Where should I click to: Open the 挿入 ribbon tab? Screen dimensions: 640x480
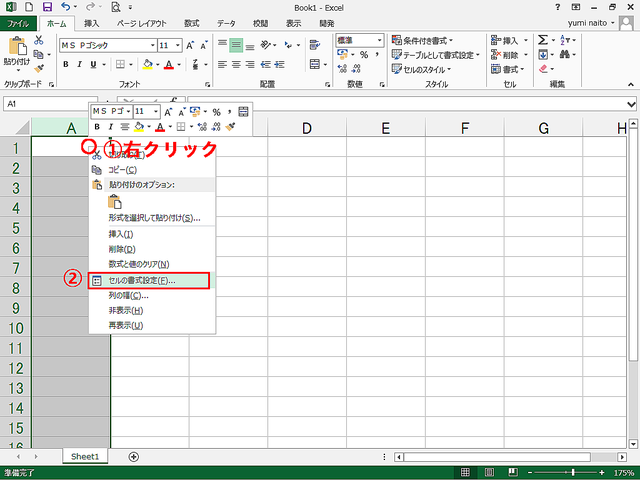pos(91,22)
